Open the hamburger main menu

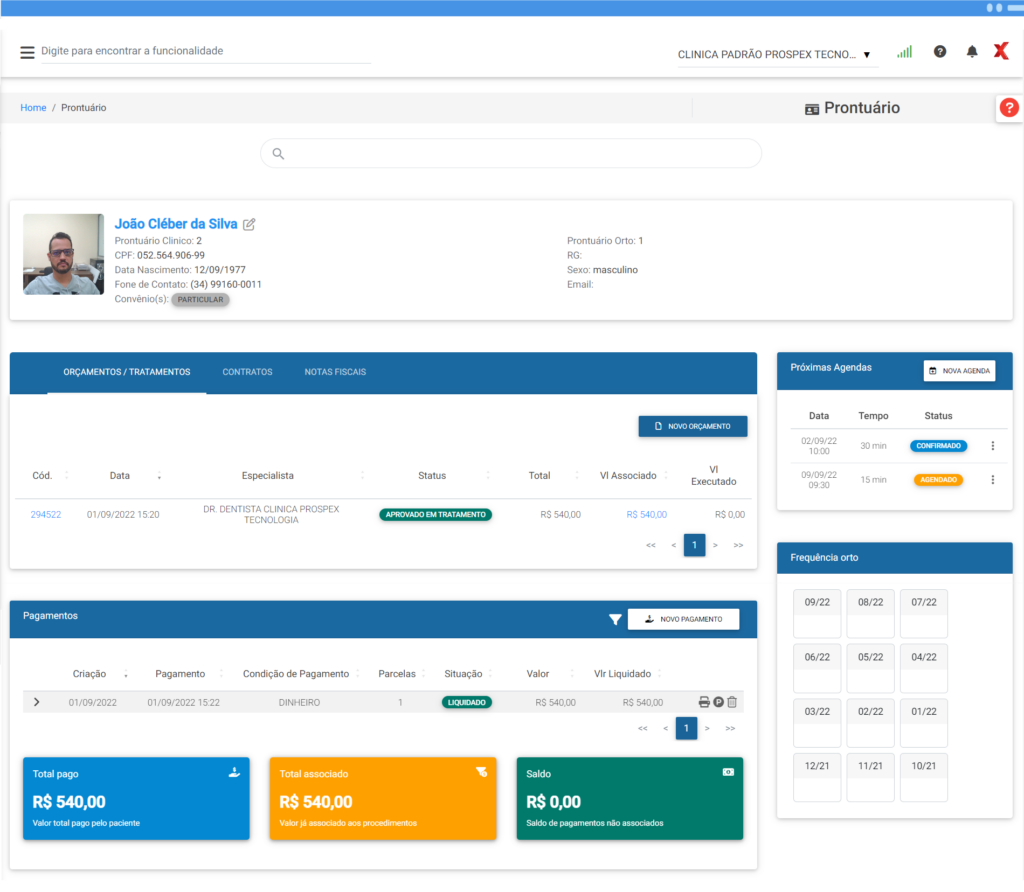27,52
